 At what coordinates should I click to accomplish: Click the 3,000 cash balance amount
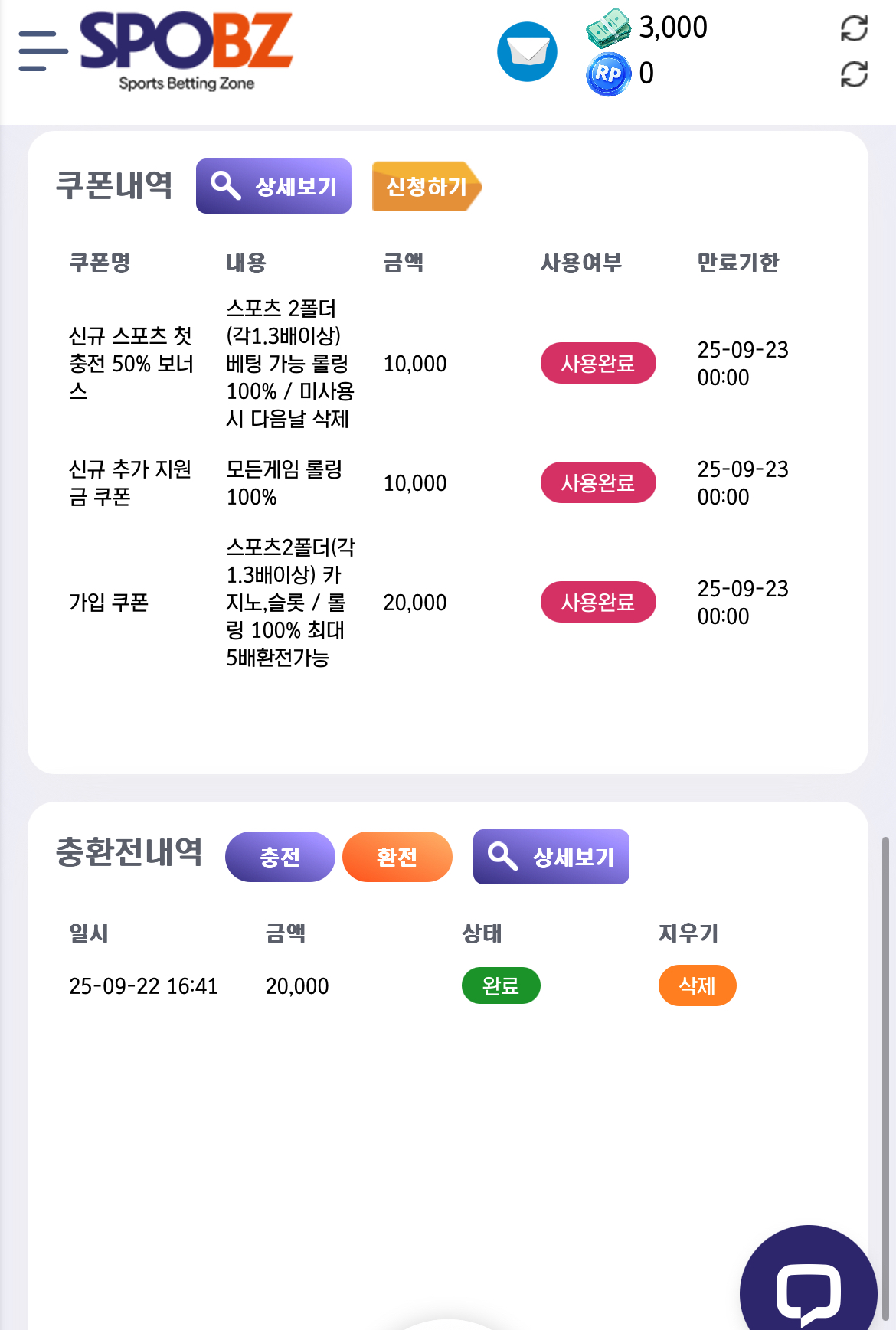[673, 28]
